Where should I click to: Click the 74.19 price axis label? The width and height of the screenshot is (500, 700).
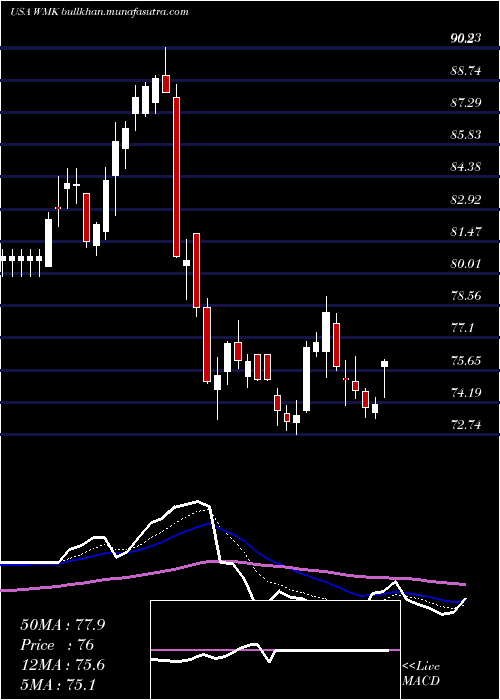pos(466,393)
